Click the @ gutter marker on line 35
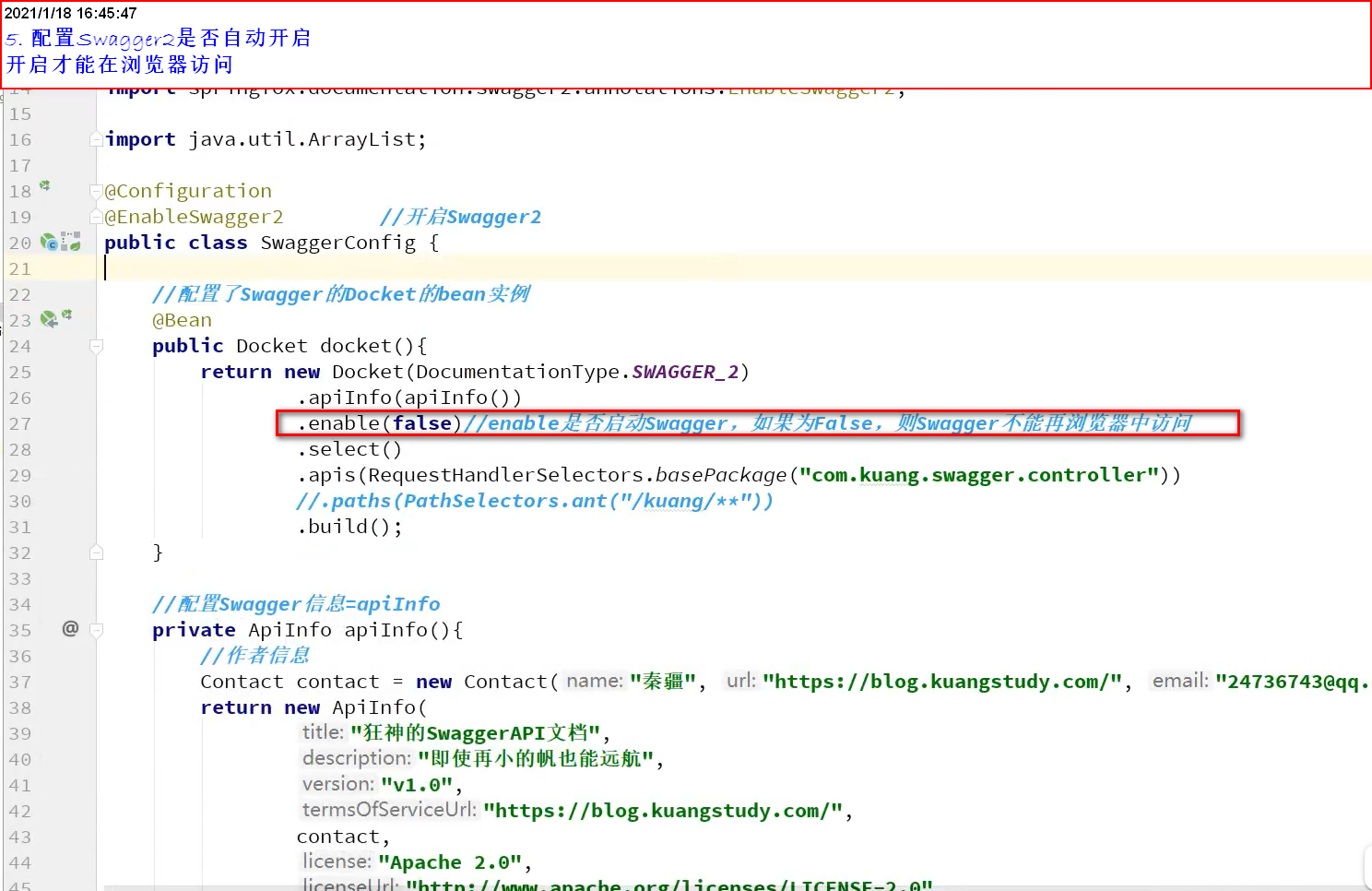This screenshot has width=1372, height=891. [x=70, y=629]
